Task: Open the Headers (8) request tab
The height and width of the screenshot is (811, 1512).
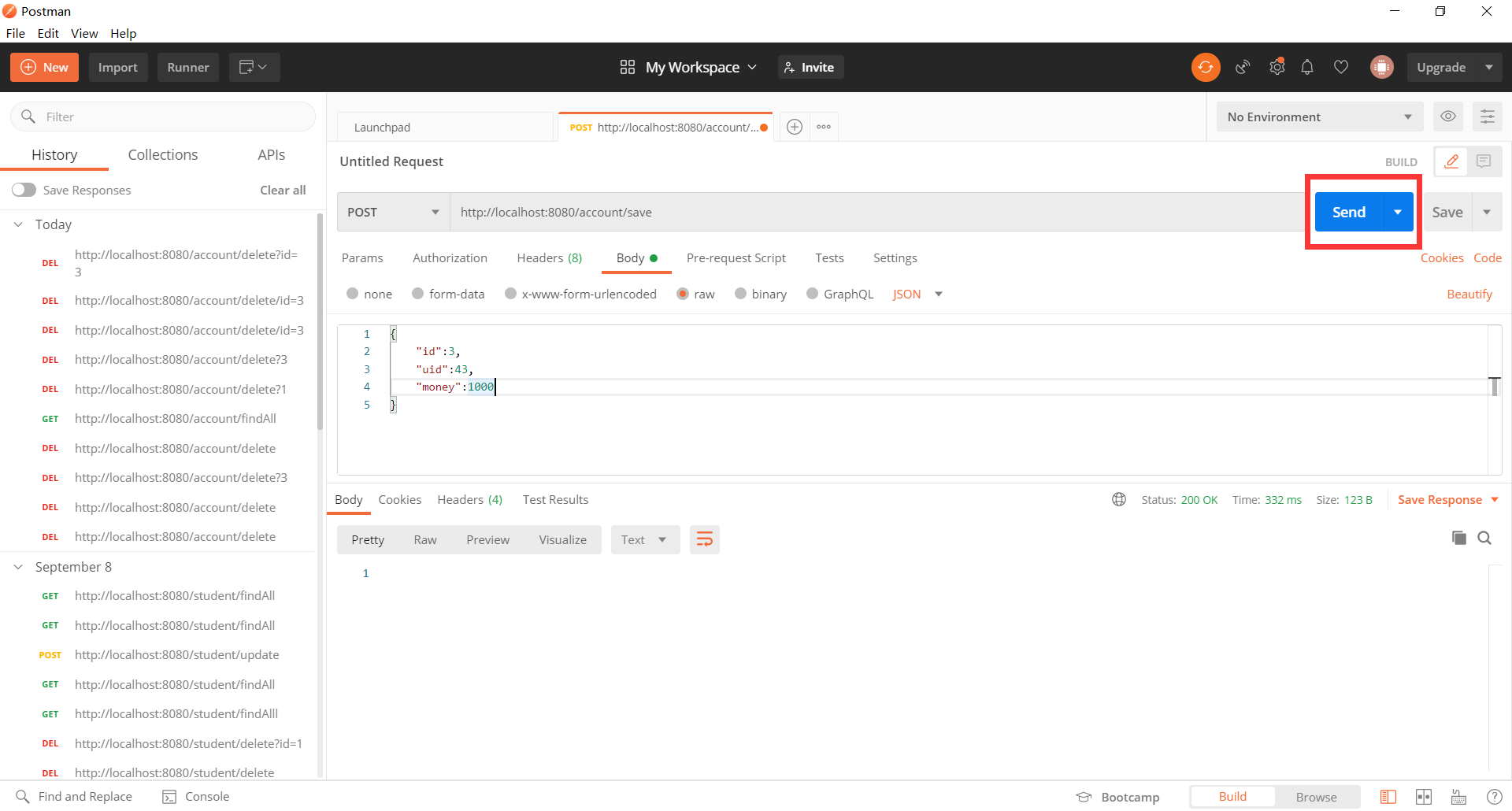Action: [549, 257]
